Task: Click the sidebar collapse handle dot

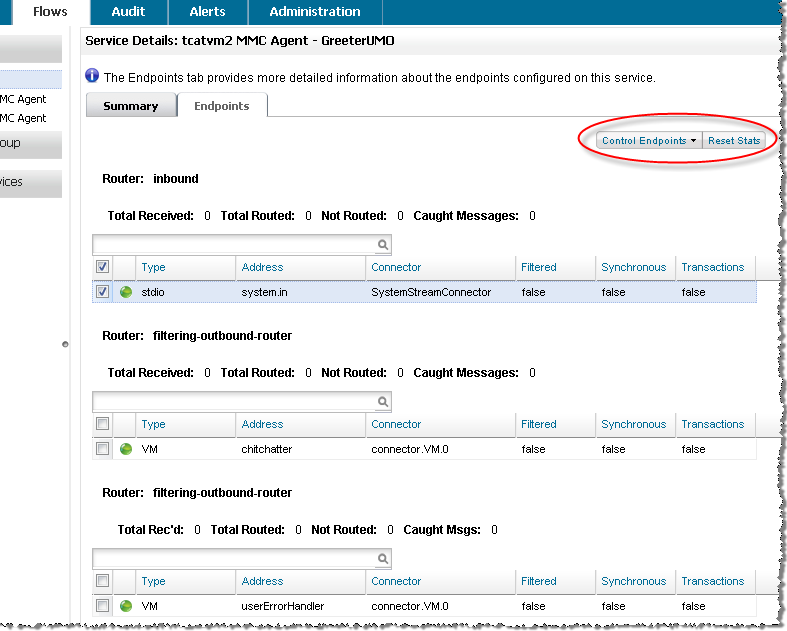Action: tap(65, 344)
